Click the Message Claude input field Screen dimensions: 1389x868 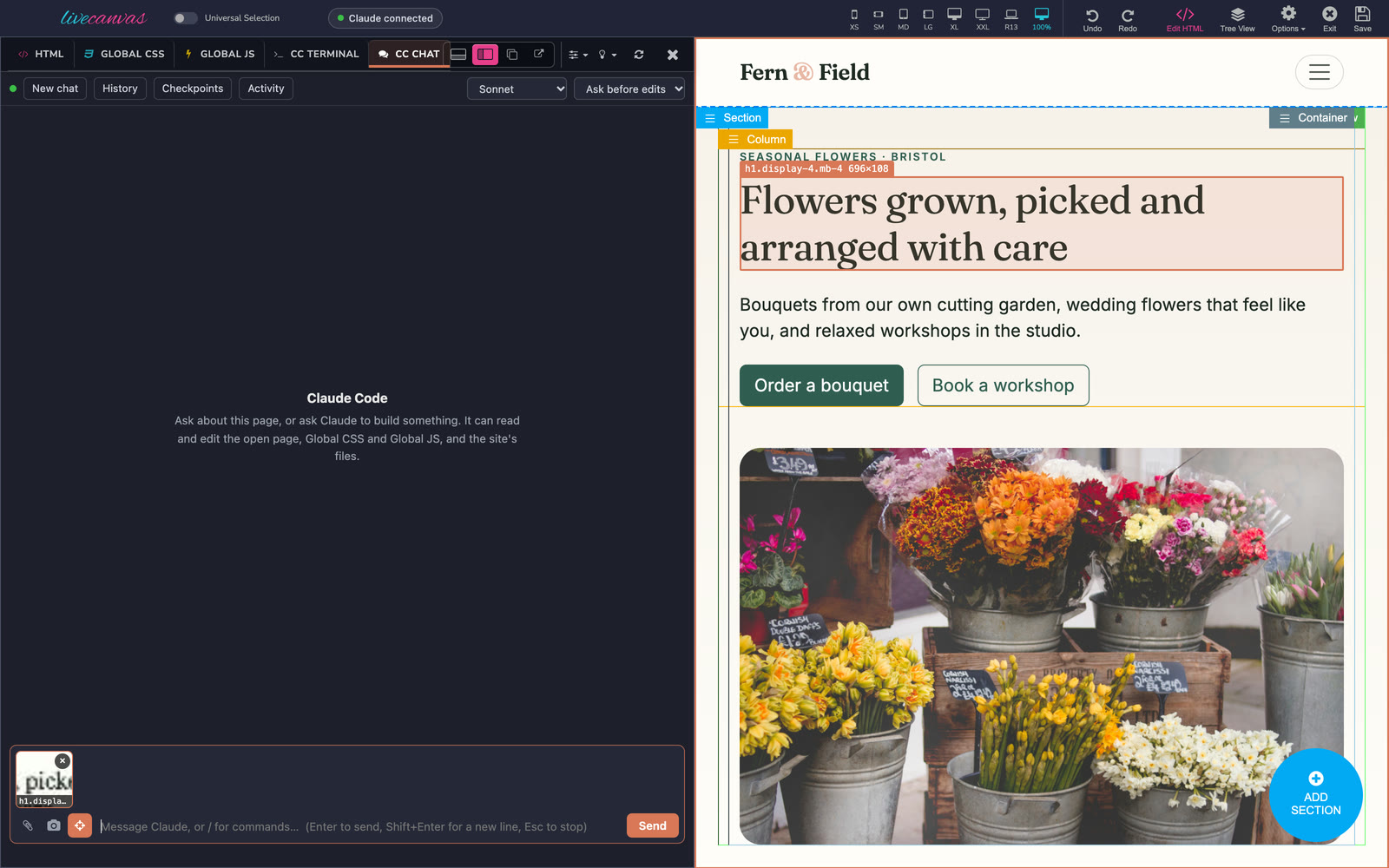coord(360,826)
